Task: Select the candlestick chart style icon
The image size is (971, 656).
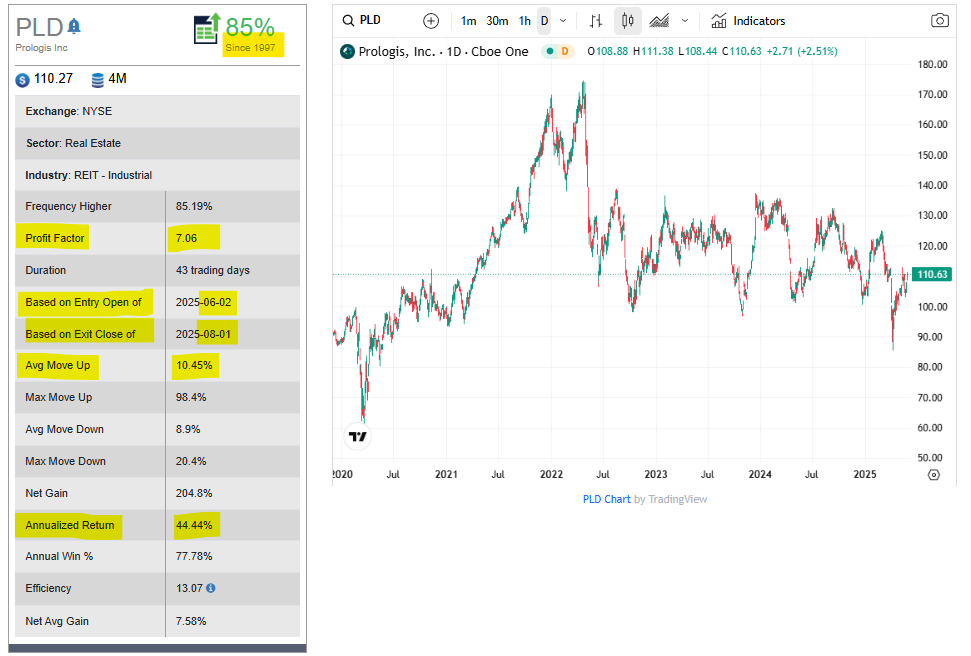Action: [627, 21]
